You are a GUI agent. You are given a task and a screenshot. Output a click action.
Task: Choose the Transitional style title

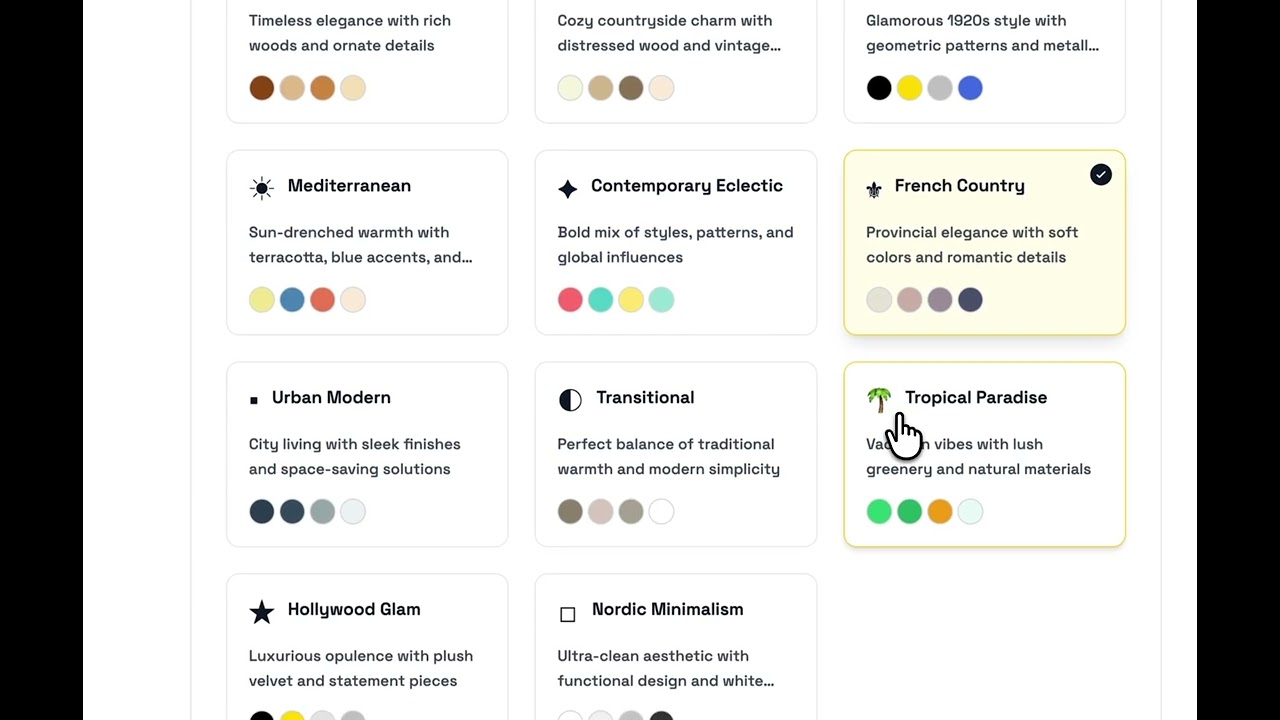[x=645, y=398]
